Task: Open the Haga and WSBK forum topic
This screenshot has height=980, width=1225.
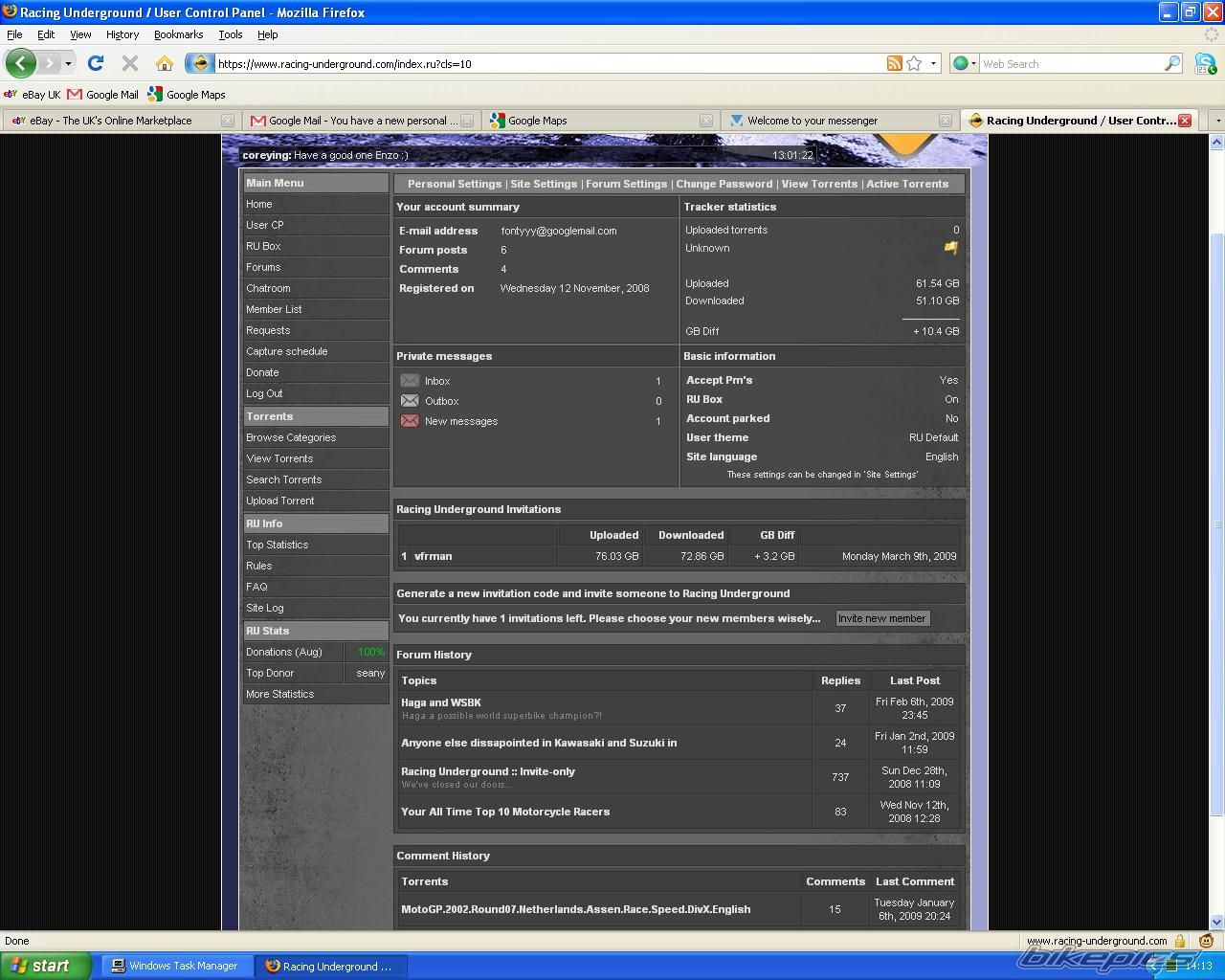Action: click(x=440, y=702)
